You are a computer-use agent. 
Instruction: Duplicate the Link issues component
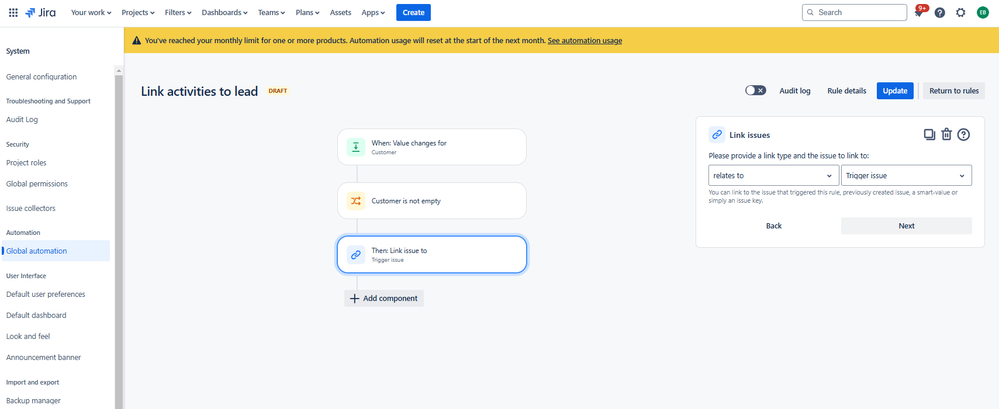click(930, 134)
